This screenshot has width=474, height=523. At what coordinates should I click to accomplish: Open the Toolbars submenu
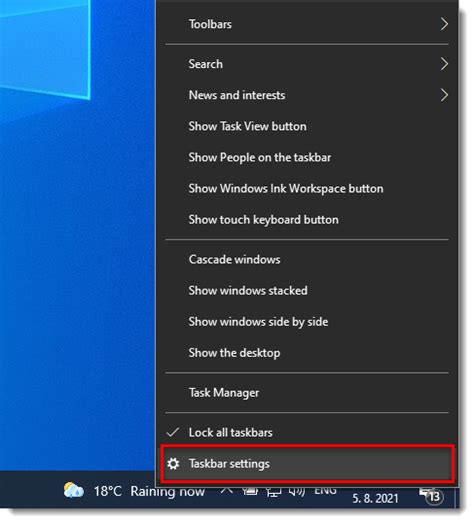point(307,24)
